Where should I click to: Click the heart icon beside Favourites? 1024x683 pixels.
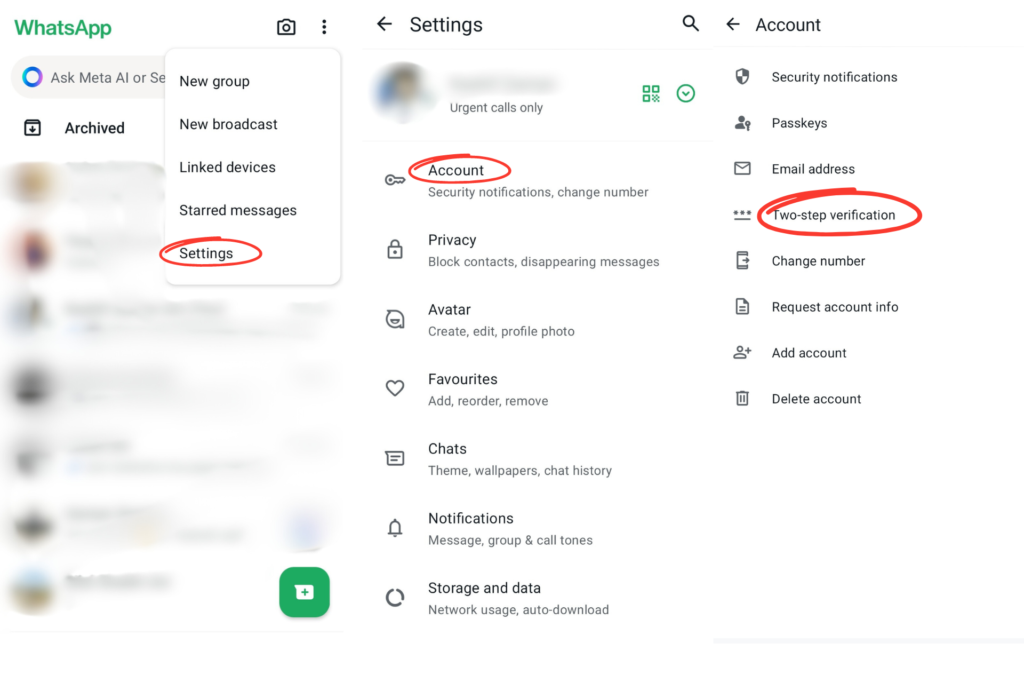tap(394, 388)
